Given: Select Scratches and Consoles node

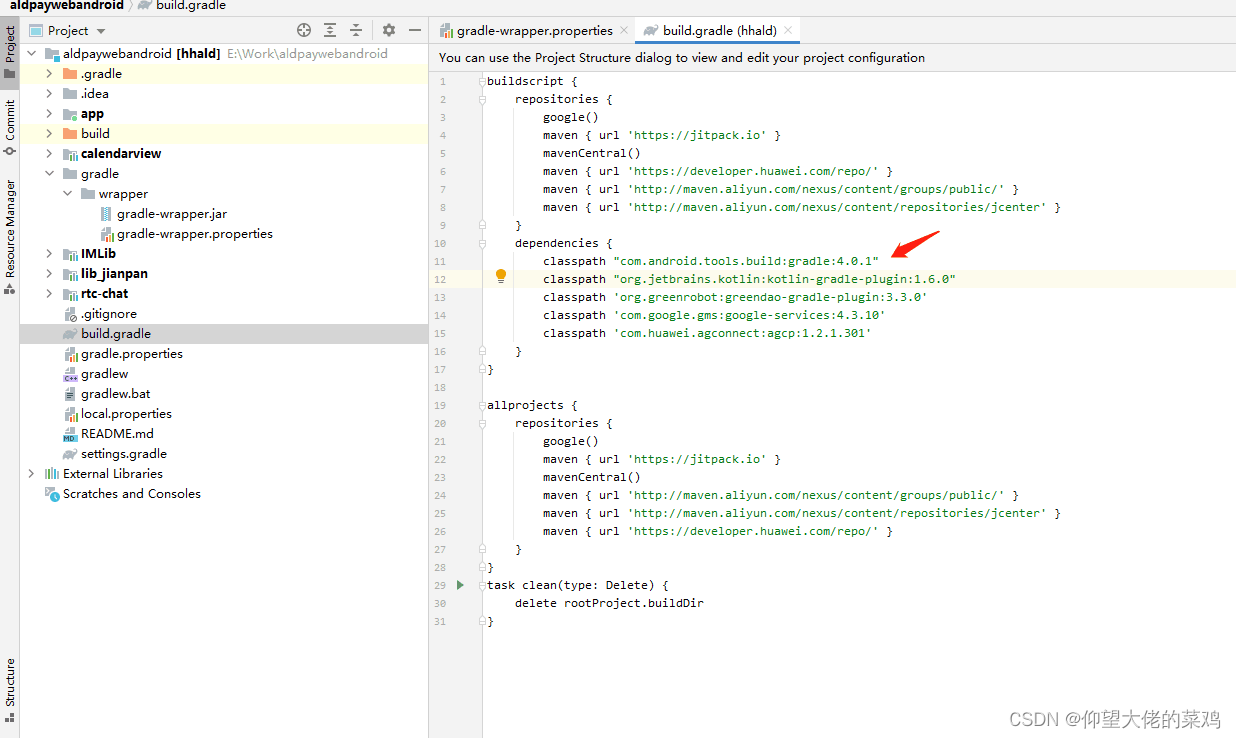Looking at the screenshot, I should tap(132, 493).
